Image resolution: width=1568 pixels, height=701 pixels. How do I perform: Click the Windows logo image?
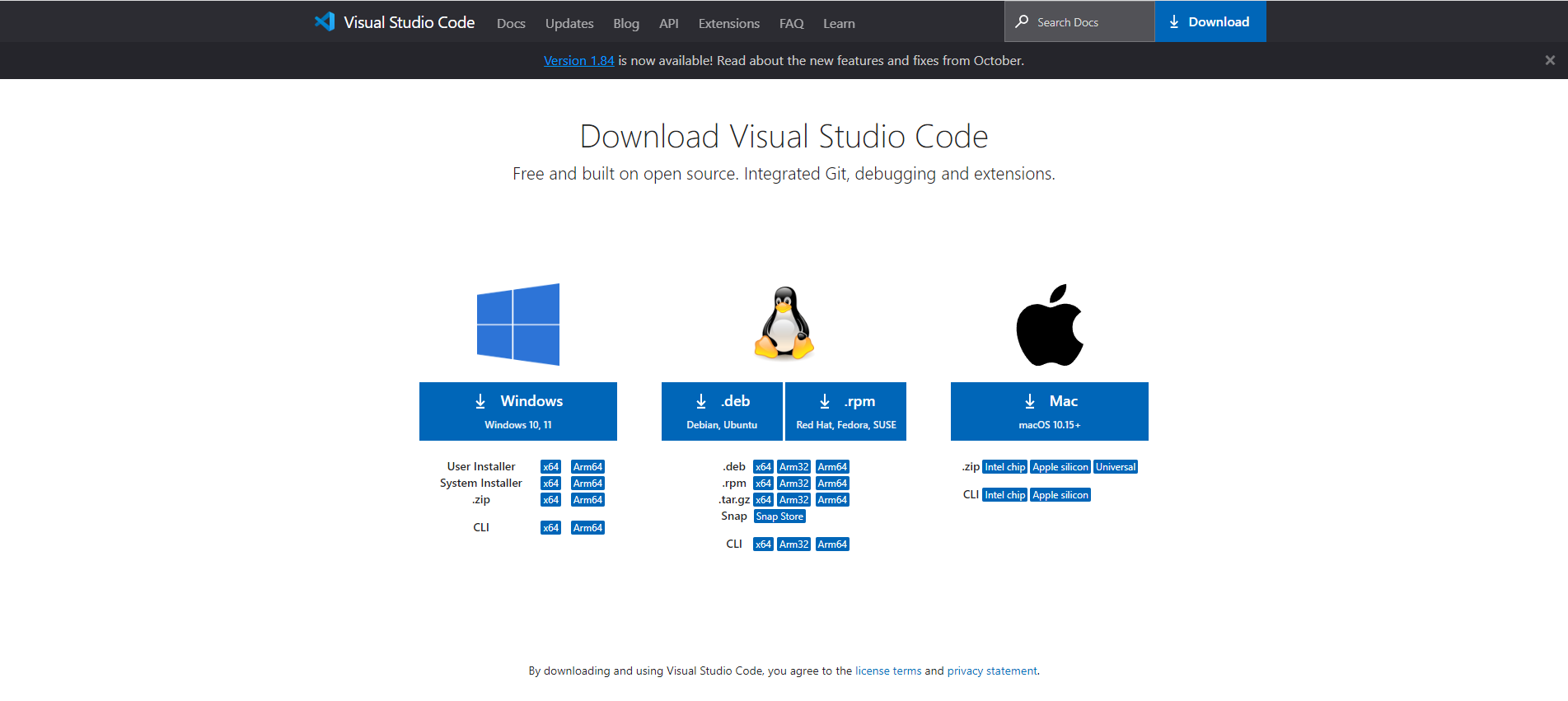[518, 325]
